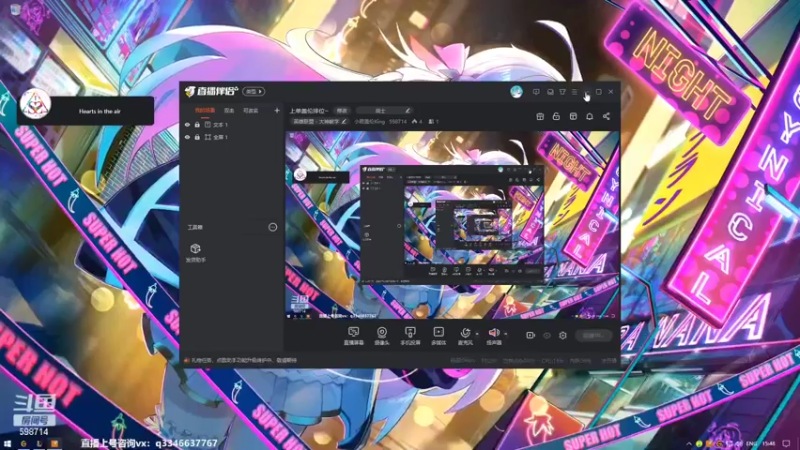Open the hamburger menu in title bar
The width and height of the screenshot is (800, 450).
(x=574, y=92)
